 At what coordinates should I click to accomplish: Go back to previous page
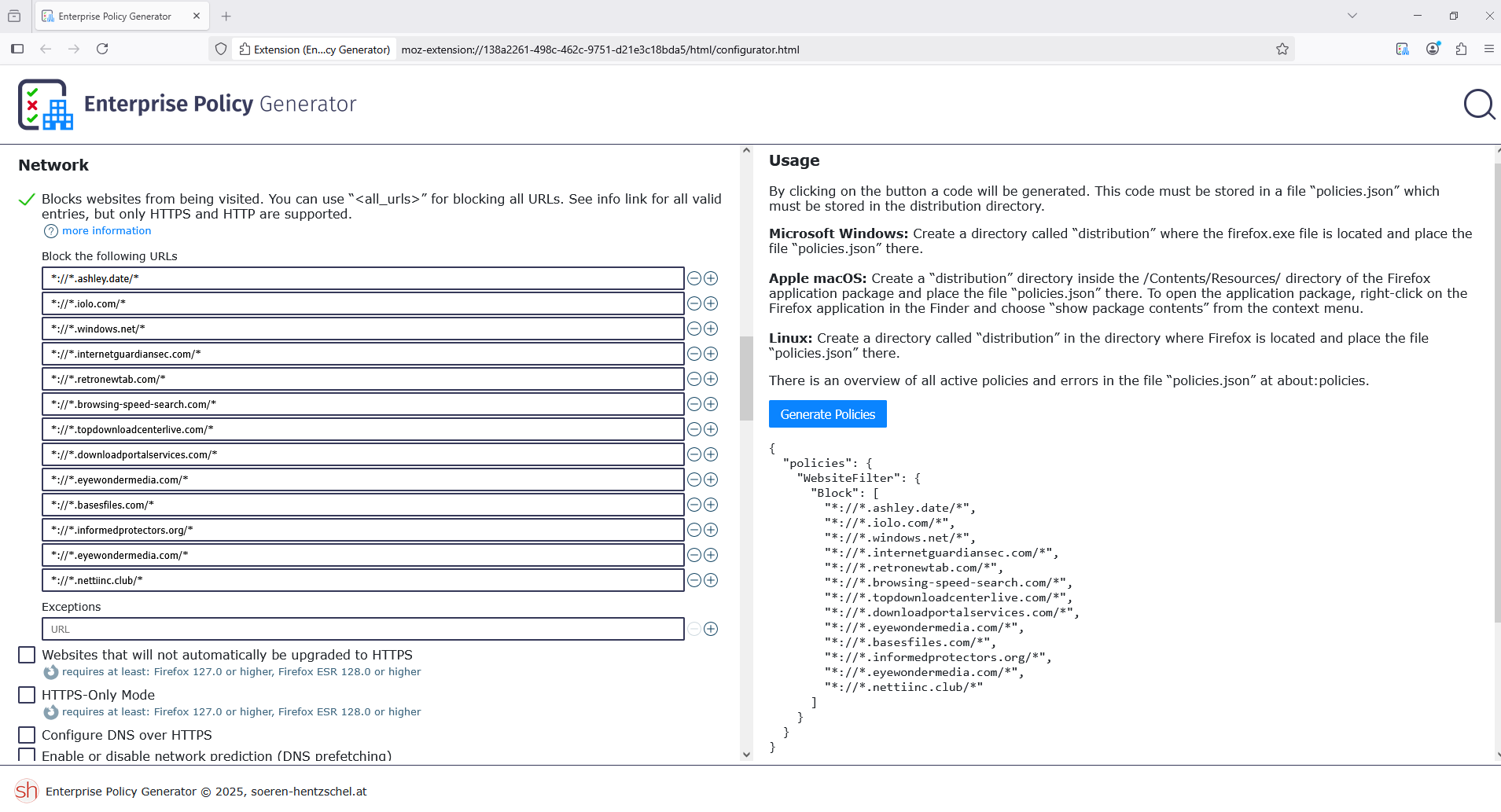(46, 49)
